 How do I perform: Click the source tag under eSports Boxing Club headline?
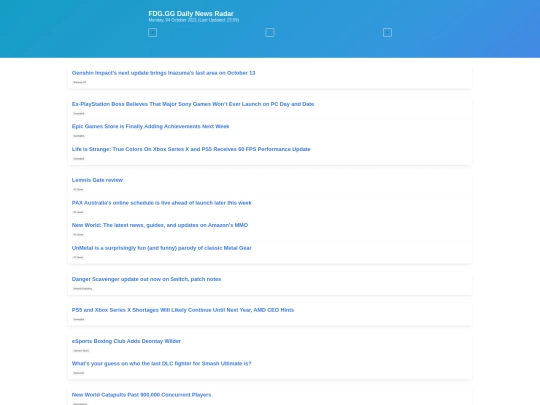coord(81,351)
